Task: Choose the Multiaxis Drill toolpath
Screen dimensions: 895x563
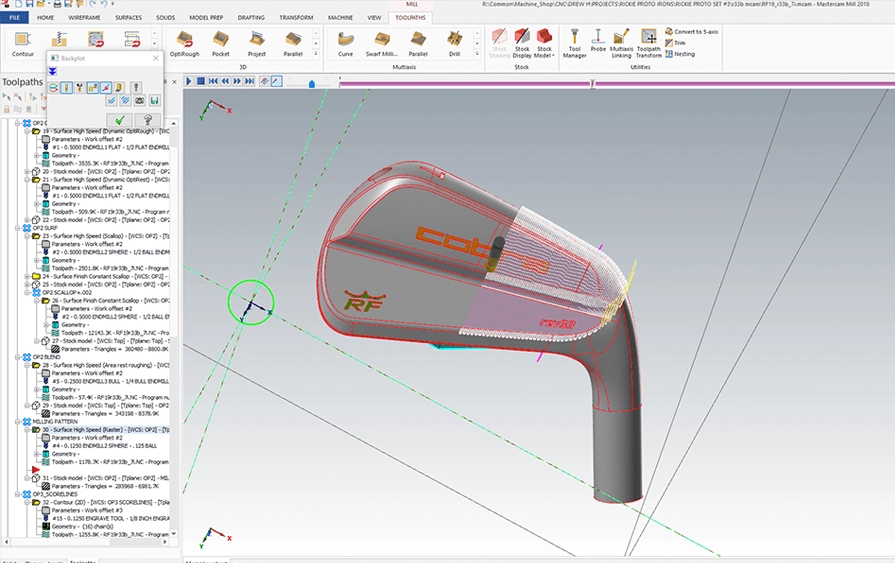Action: (454, 44)
